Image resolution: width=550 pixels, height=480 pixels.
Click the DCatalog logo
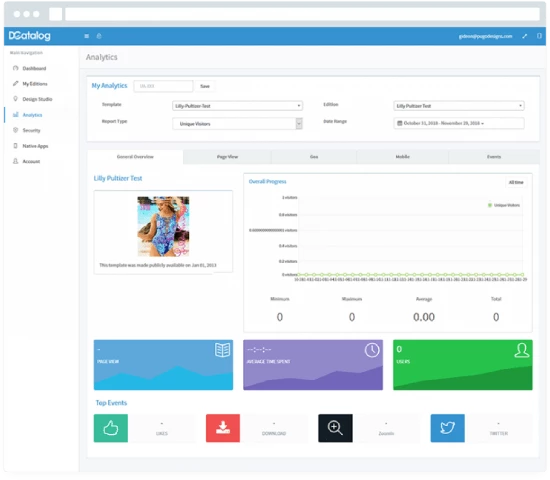tap(29, 36)
